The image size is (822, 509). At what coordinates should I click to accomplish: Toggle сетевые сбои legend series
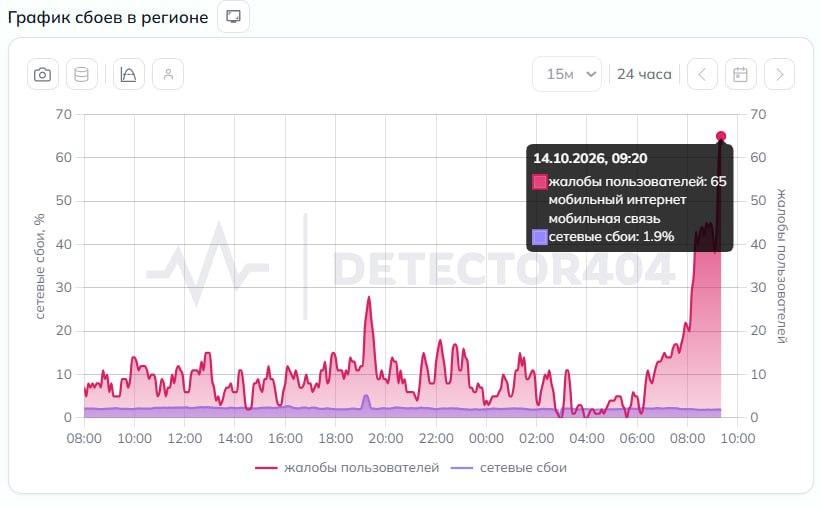[x=509, y=468]
